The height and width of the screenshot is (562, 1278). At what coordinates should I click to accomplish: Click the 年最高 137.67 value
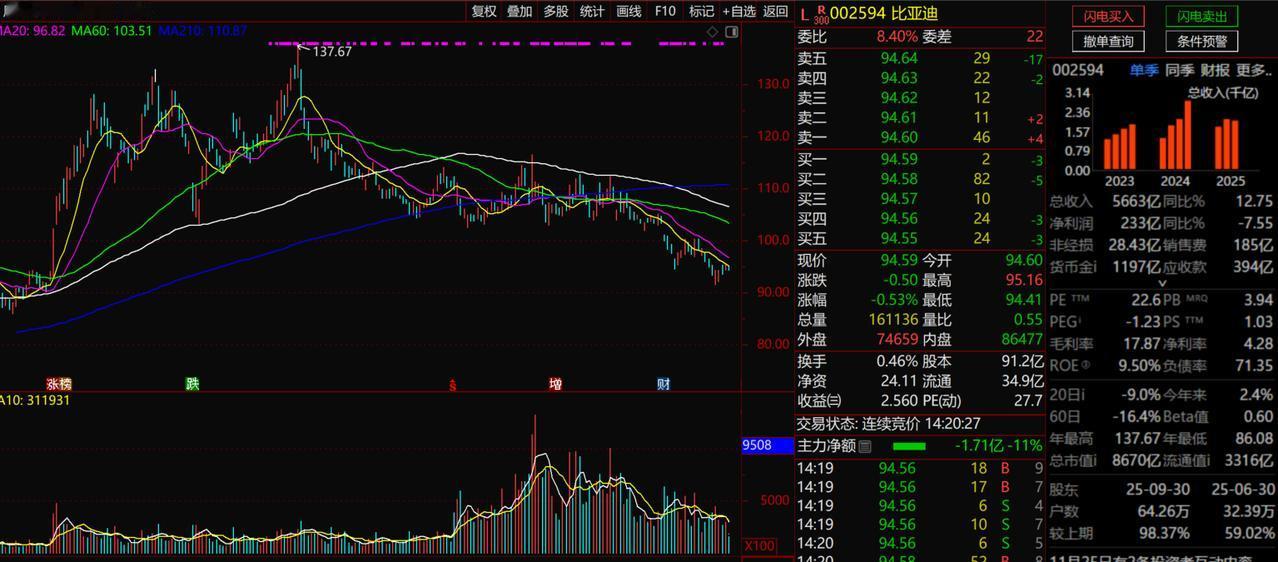1136,438
